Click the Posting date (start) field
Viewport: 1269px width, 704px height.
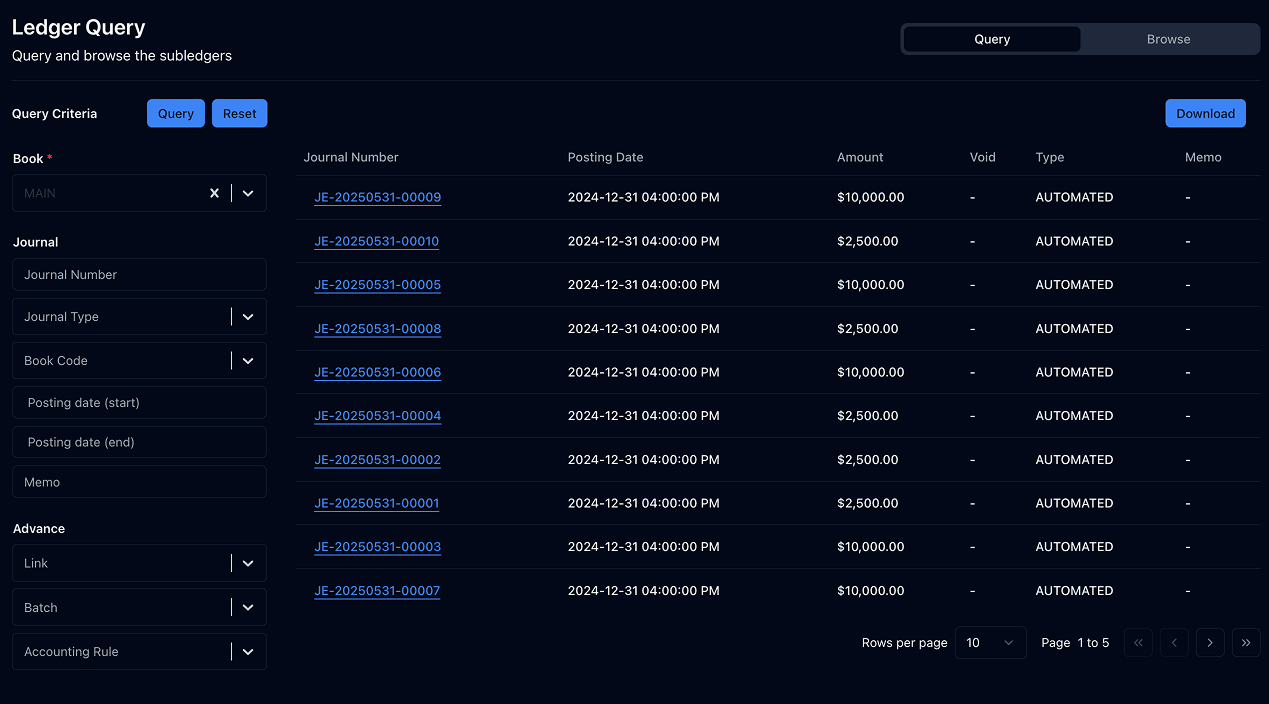click(x=140, y=402)
